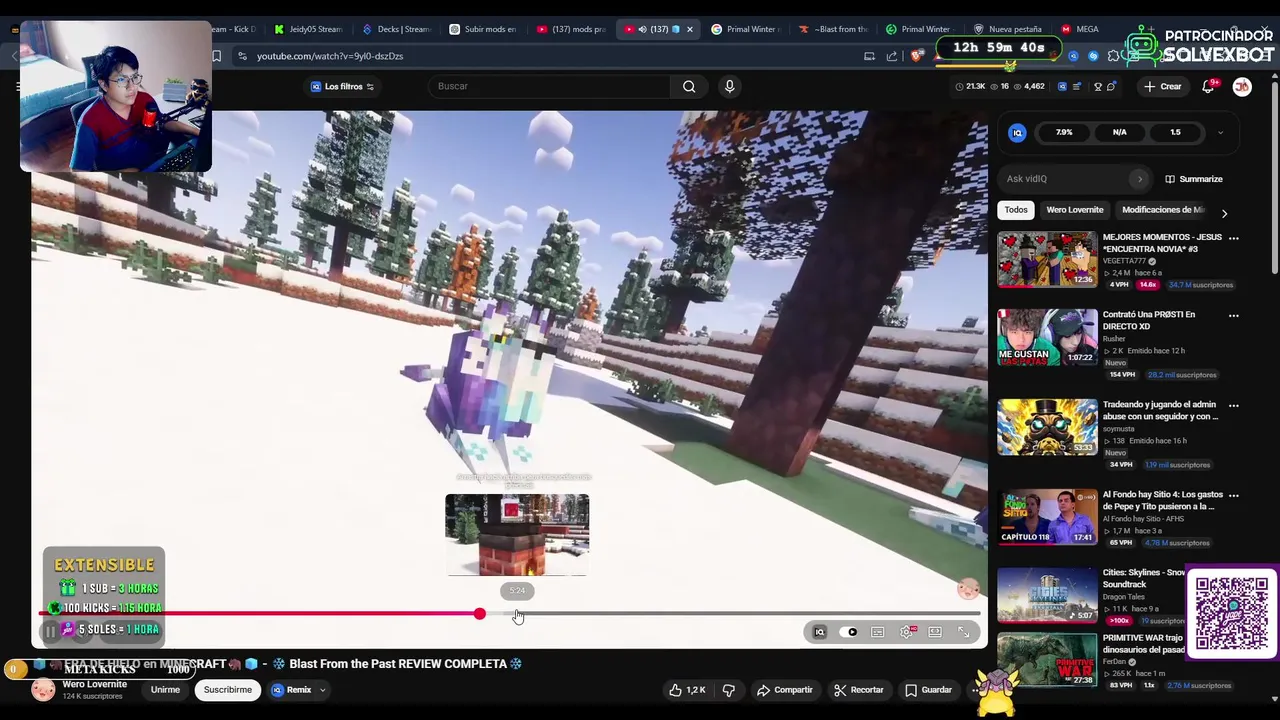Open YouTube notifications bell
Viewport: 1280px width, 720px height.
[1208, 86]
